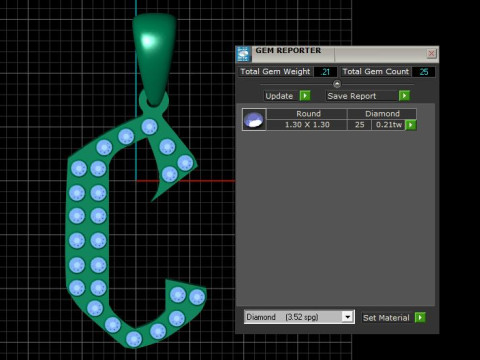Select the gem nearest the bail ring
Screen dimensions: 480x360
click(x=149, y=127)
